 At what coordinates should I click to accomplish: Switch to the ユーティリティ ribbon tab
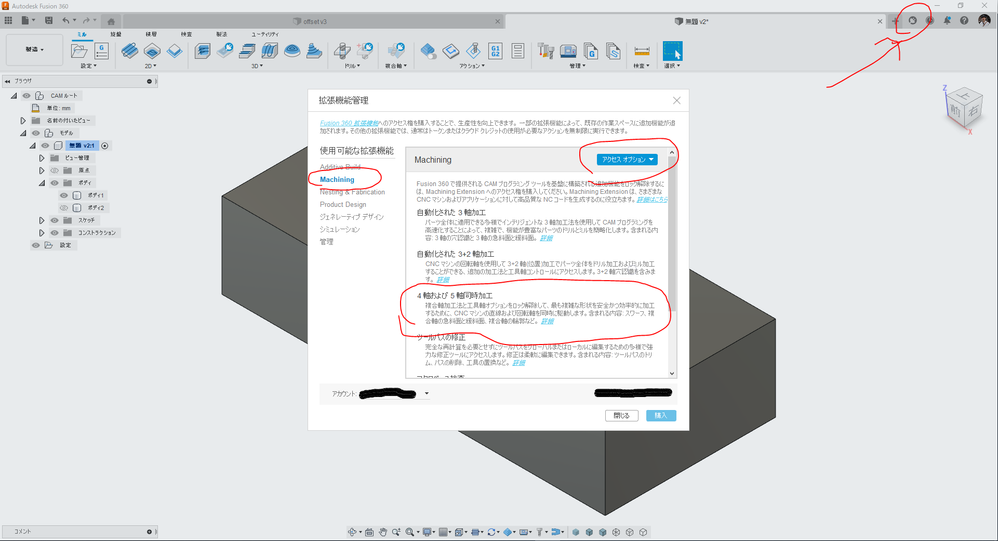point(265,34)
